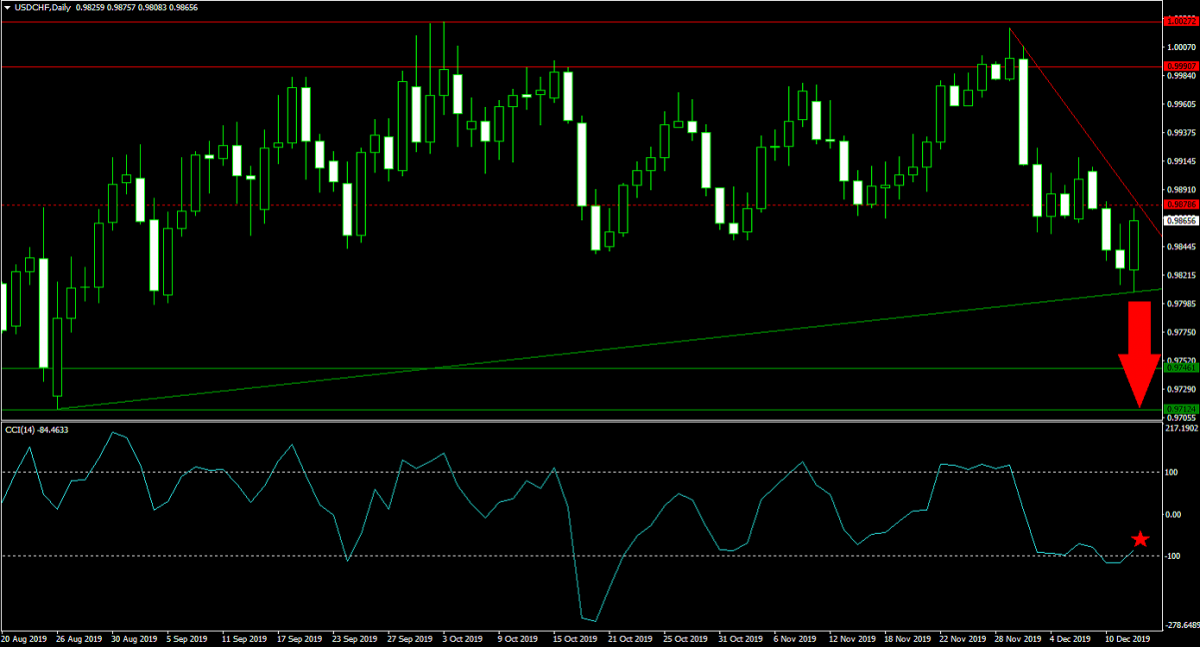
Task: Click the 28 Nov 2019 date label
Action: (x=1017, y=637)
